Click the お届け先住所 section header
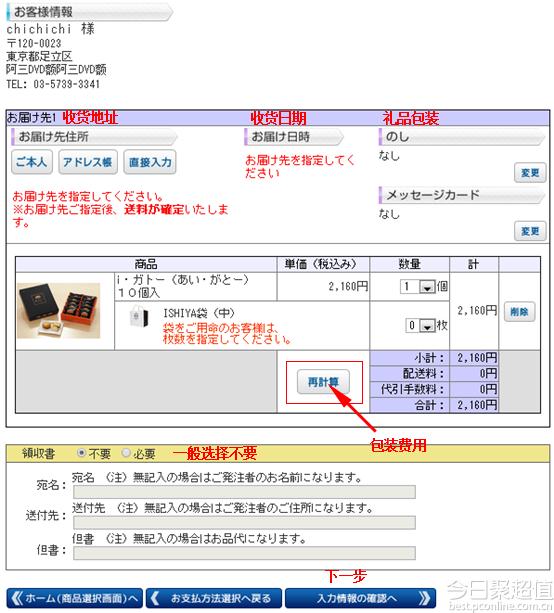Image resolution: width=554 pixels, height=613 pixels. (94, 137)
